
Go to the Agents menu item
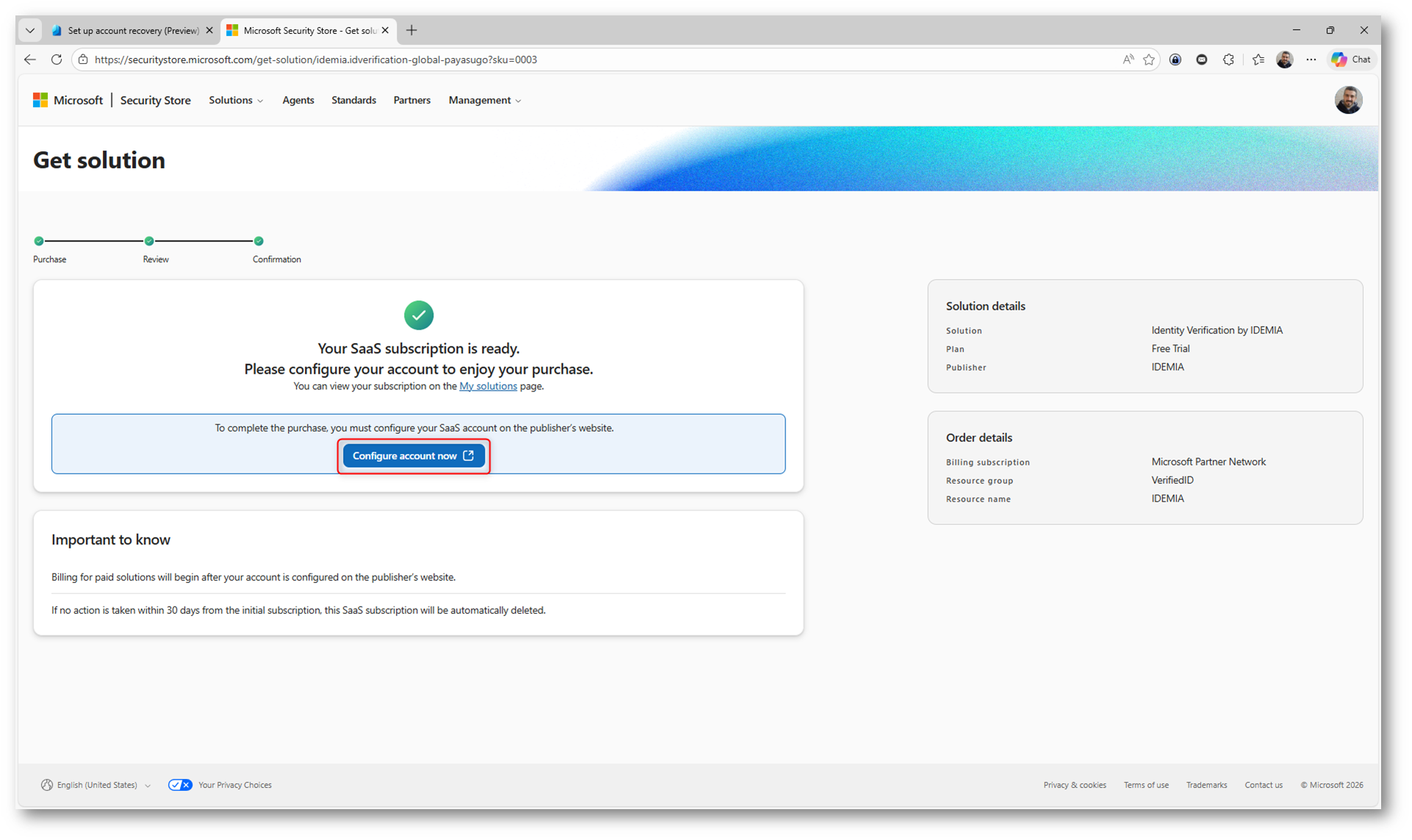pos(298,100)
